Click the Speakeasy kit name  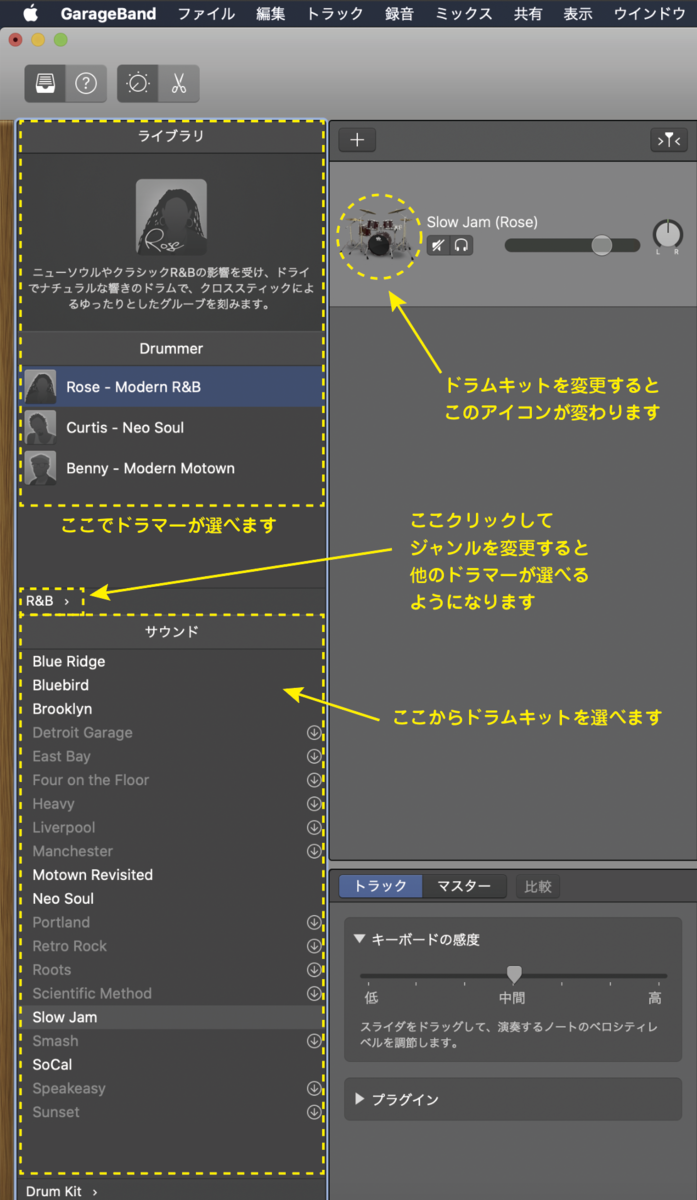(69, 1088)
